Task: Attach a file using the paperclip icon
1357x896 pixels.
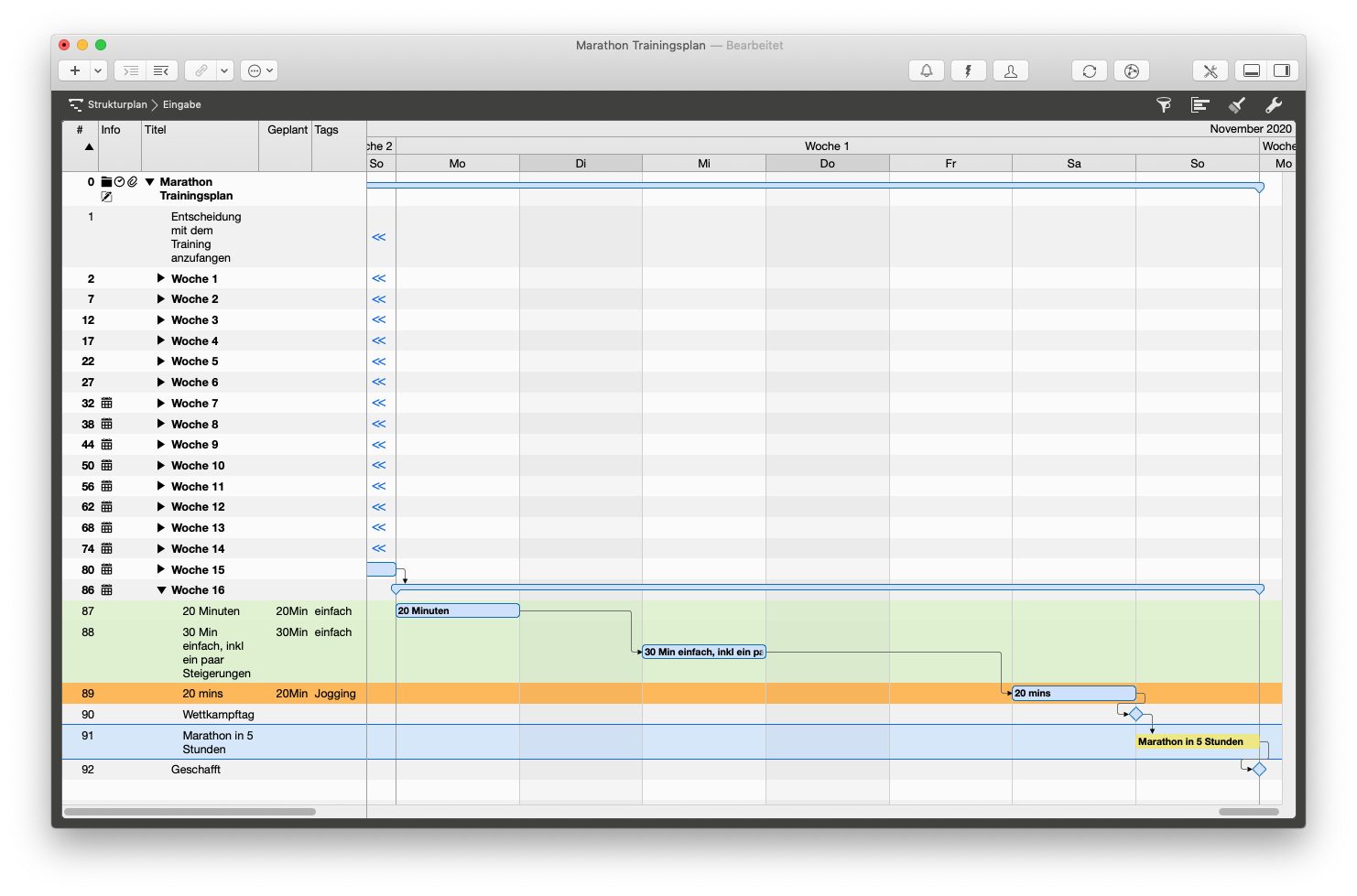Action: coord(201,70)
